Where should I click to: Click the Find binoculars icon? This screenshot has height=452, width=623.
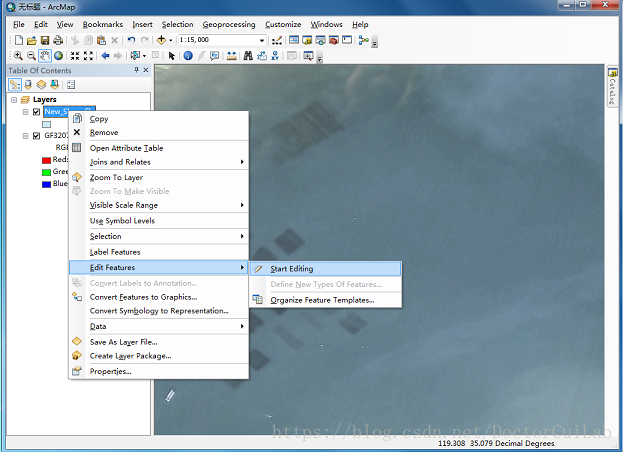point(248,56)
